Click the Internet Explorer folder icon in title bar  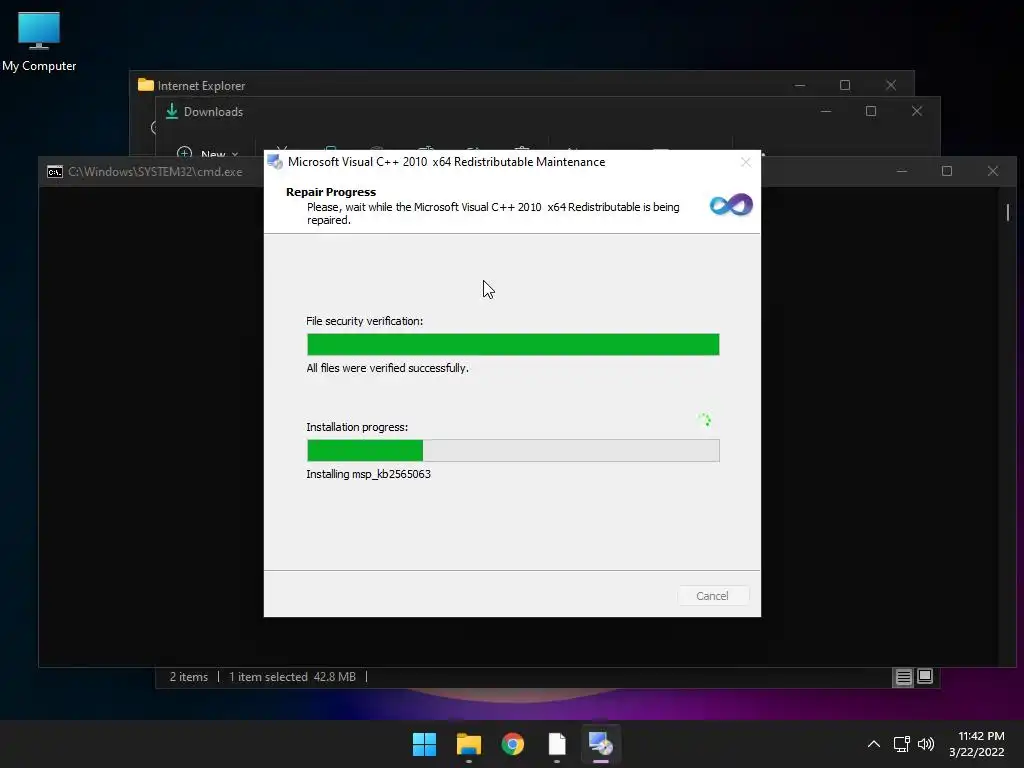tap(146, 85)
